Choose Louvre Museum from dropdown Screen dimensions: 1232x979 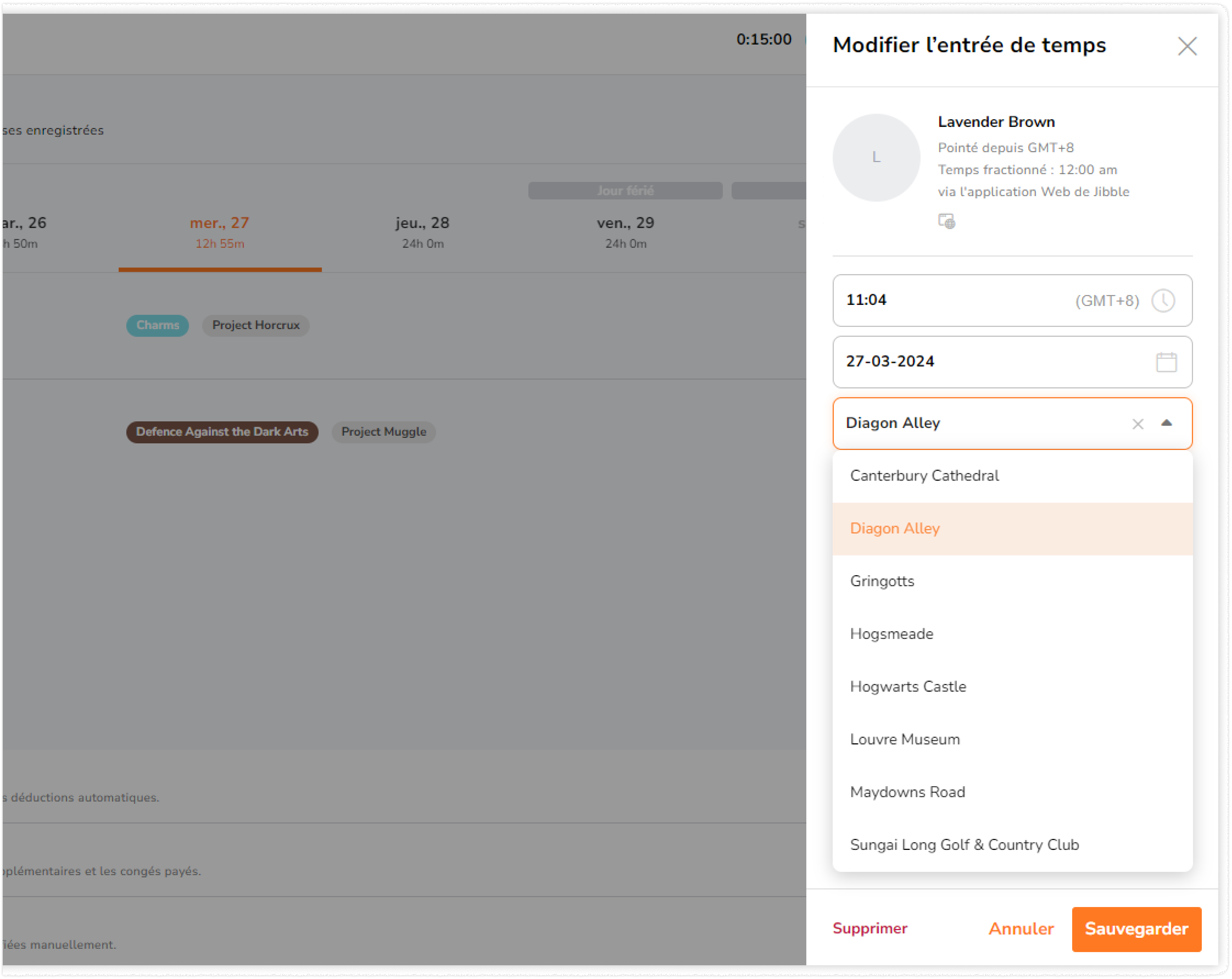pos(1012,739)
